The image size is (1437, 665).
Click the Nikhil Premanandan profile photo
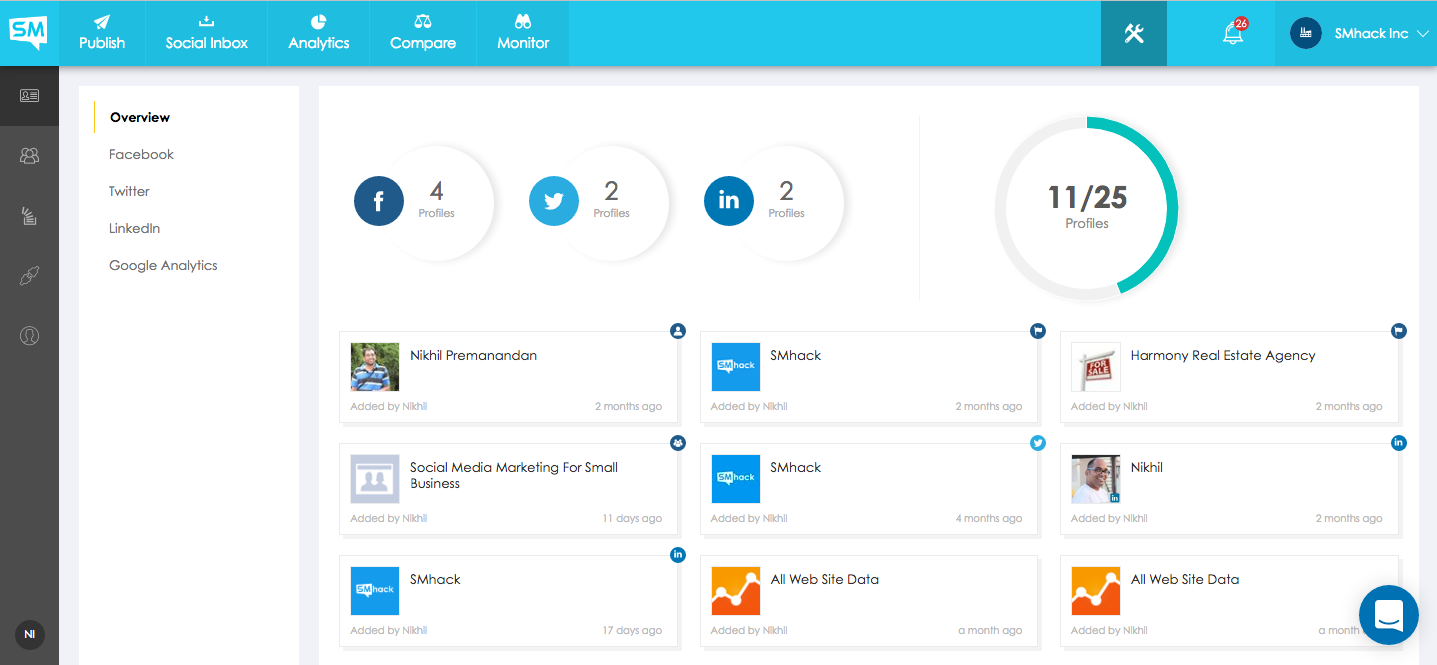point(375,367)
